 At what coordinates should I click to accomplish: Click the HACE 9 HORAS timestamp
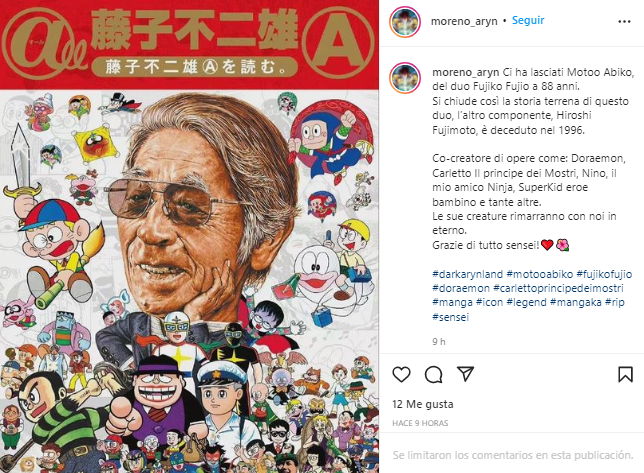click(x=420, y=423)
